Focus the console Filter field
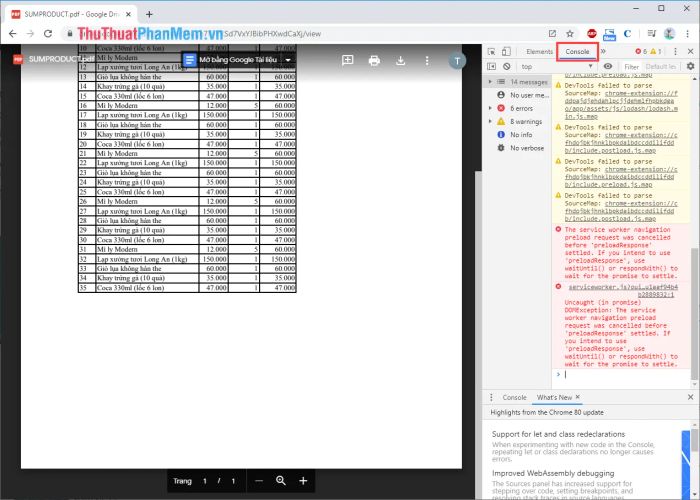The image size is (700, 500). pos(631,67)
